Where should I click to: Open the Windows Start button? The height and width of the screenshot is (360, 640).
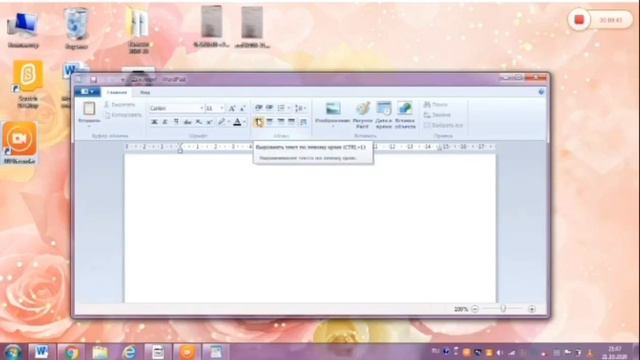pos(13,352)
